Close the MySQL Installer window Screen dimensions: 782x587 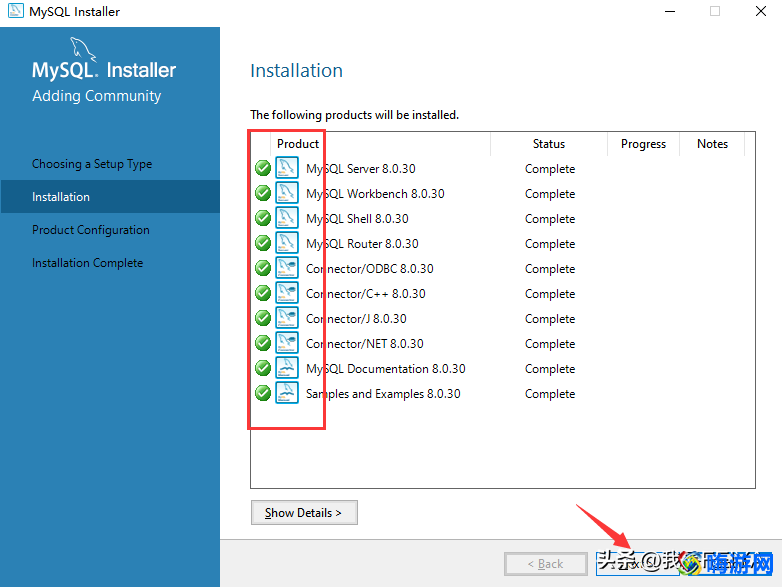[x=761, y=11]
